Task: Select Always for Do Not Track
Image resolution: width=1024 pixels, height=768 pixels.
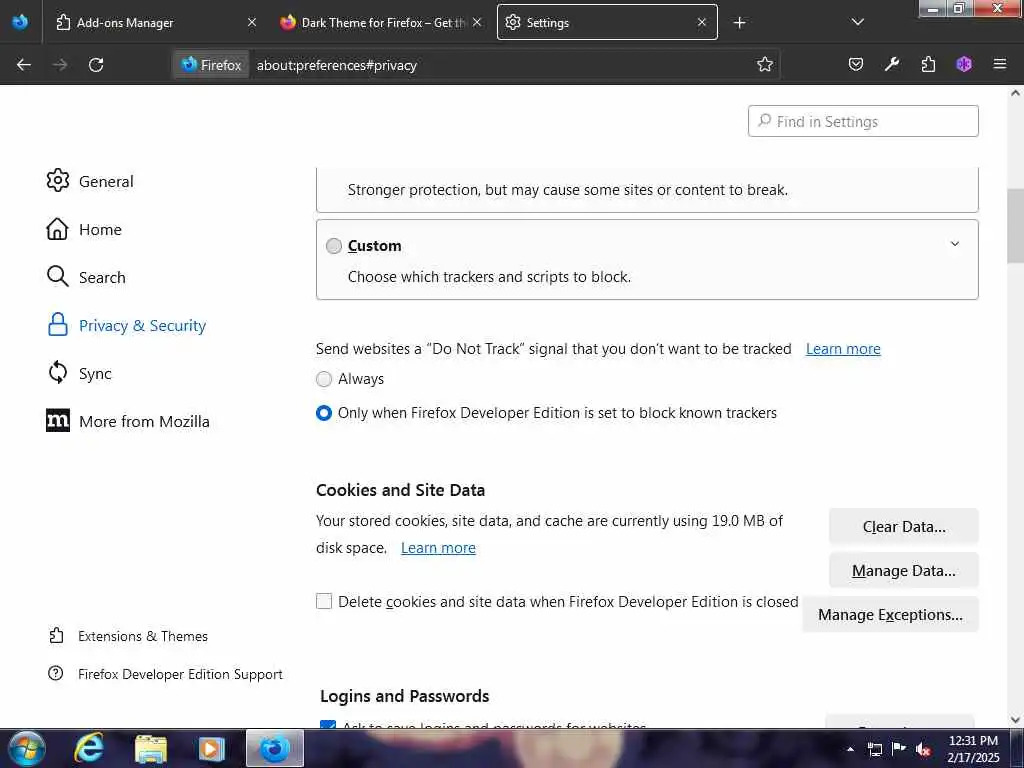Action: point(324,379)
